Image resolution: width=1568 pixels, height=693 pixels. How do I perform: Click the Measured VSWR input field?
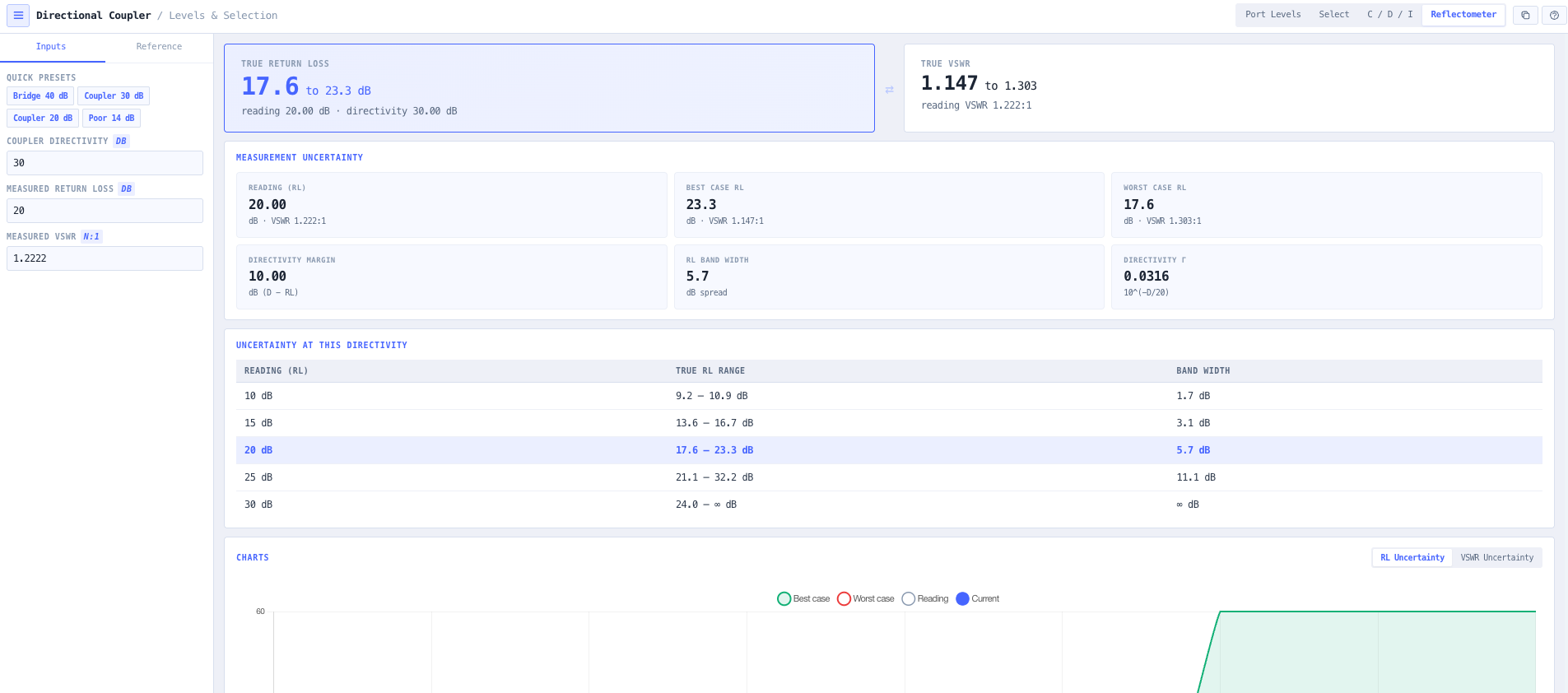[x=105, y=258]
